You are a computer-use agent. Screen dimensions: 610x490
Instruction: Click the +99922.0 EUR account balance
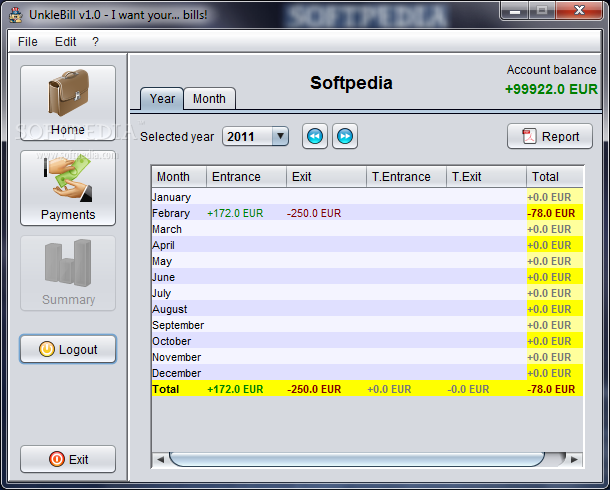[x=551, y=89]
